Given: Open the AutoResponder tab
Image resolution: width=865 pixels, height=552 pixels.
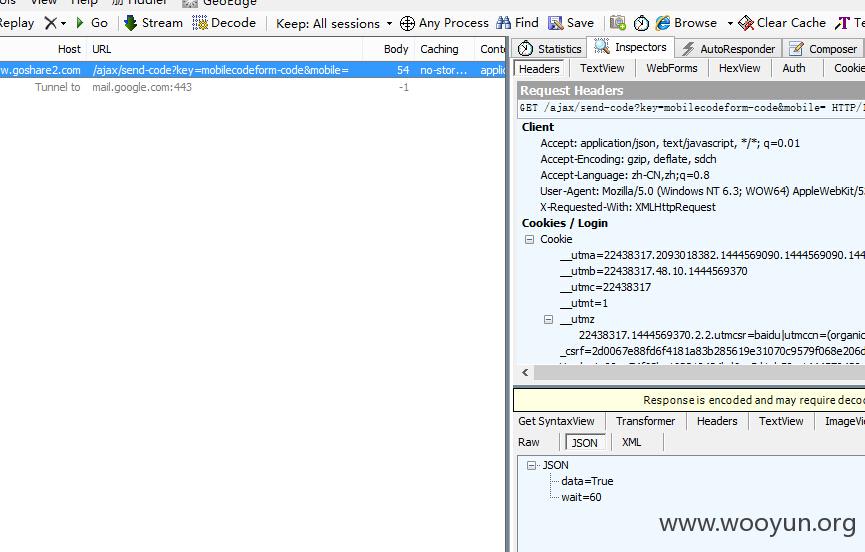Looking at the screenshot, I should 728,49.
